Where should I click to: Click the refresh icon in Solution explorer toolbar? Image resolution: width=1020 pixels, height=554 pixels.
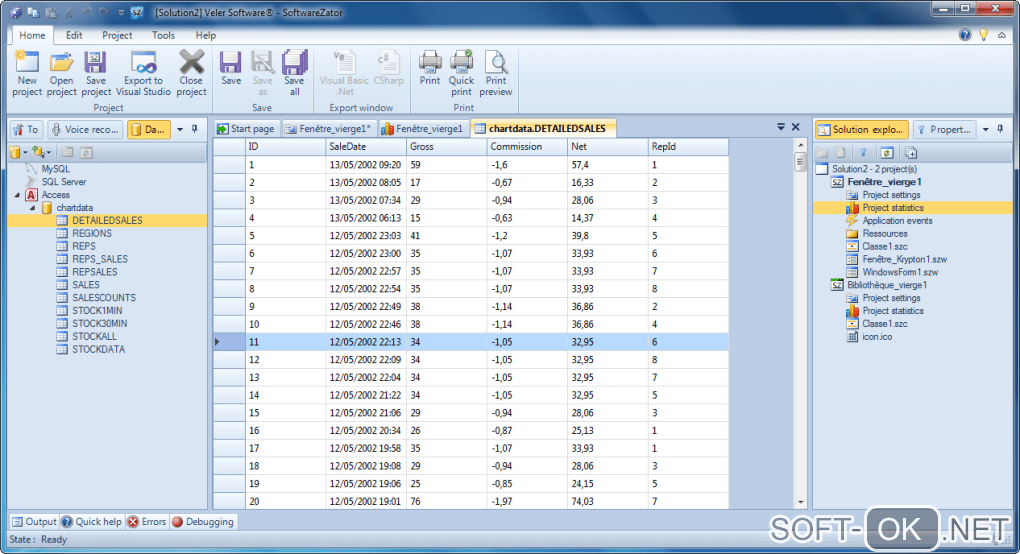click(887, 153)
